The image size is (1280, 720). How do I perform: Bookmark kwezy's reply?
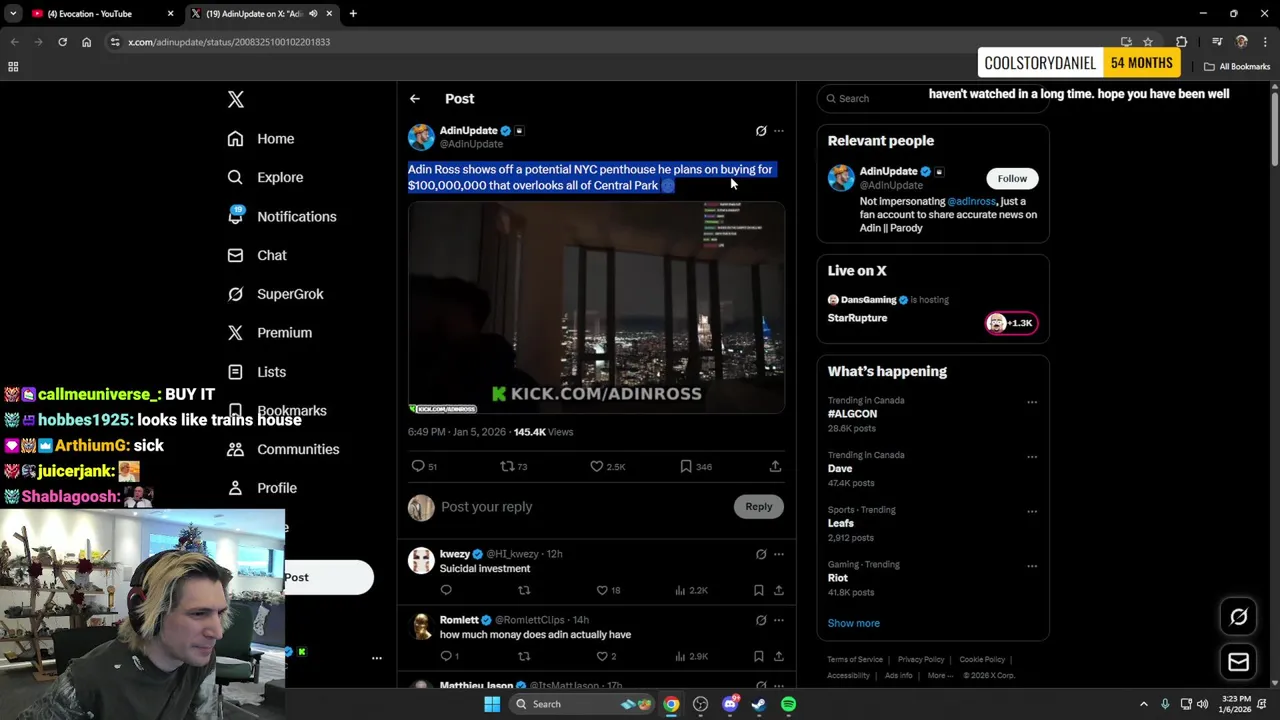pos(758,590)
